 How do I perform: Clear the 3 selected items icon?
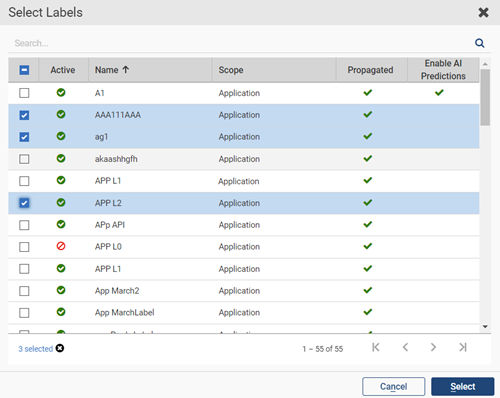coord(60,348)
